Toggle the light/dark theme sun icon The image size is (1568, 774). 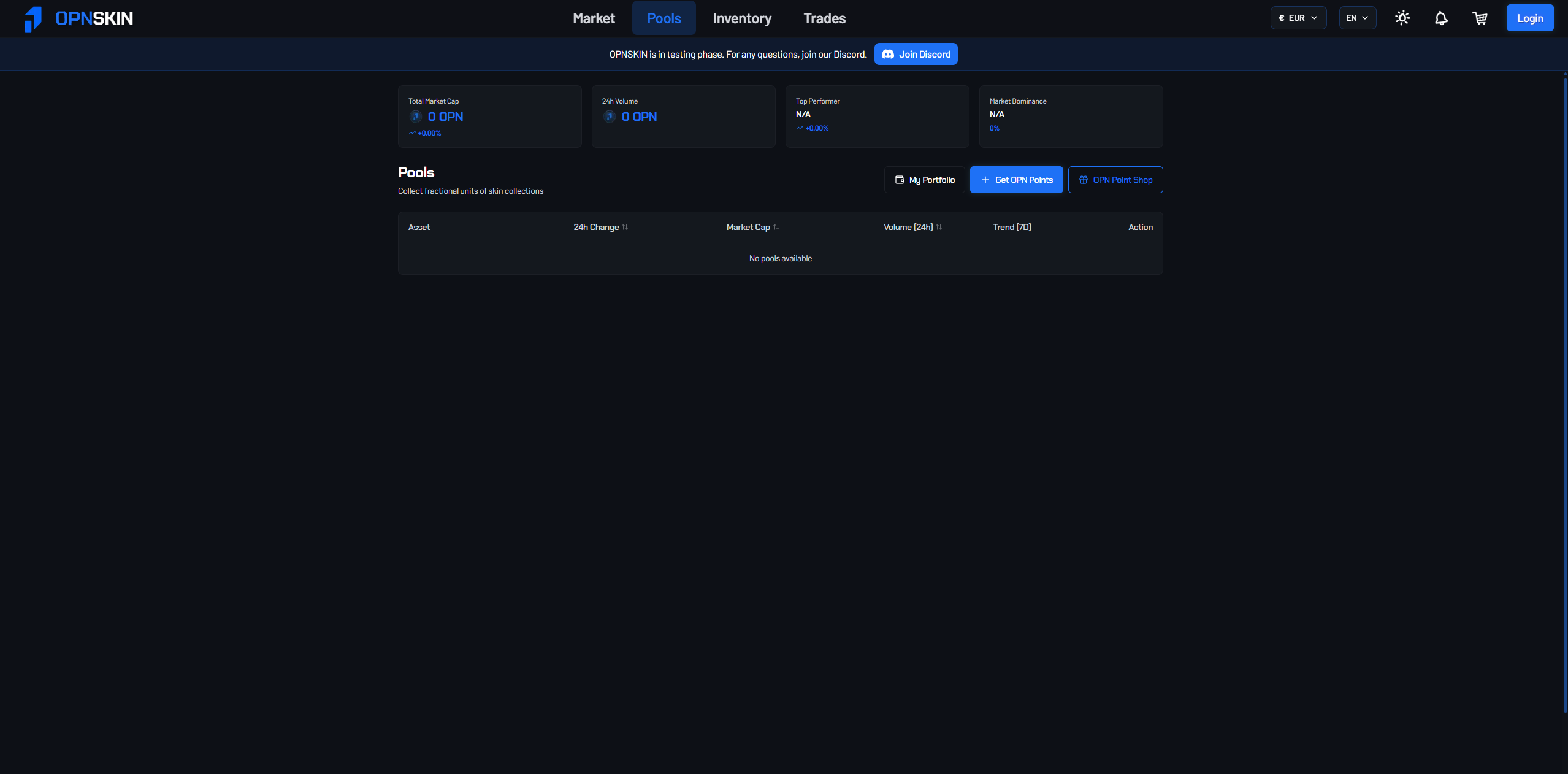1402,18
